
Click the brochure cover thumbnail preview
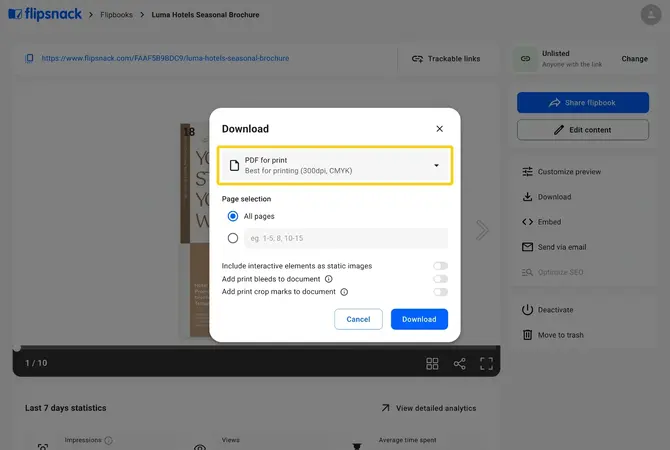point(195,230)
